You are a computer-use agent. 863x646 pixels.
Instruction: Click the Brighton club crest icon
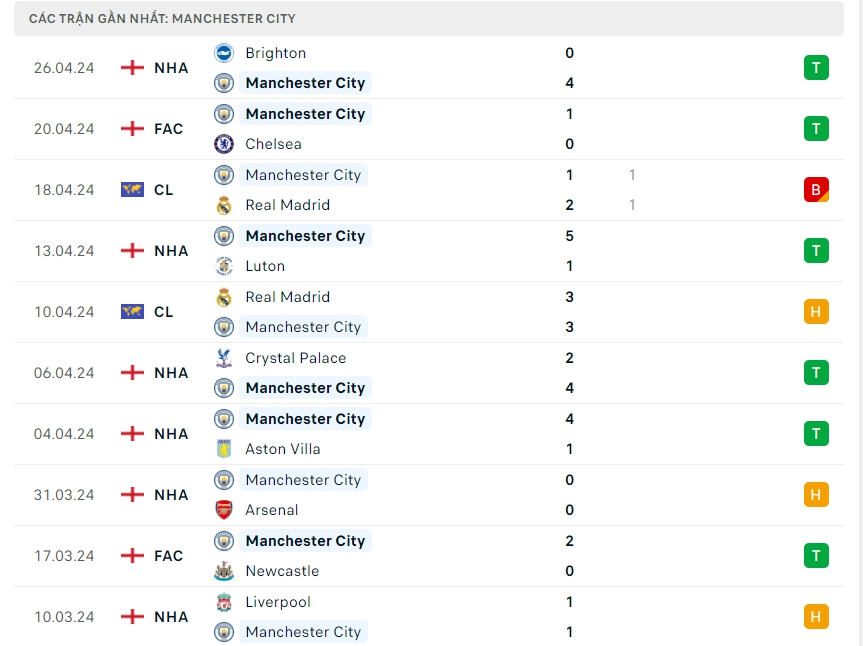pos(224,53)
